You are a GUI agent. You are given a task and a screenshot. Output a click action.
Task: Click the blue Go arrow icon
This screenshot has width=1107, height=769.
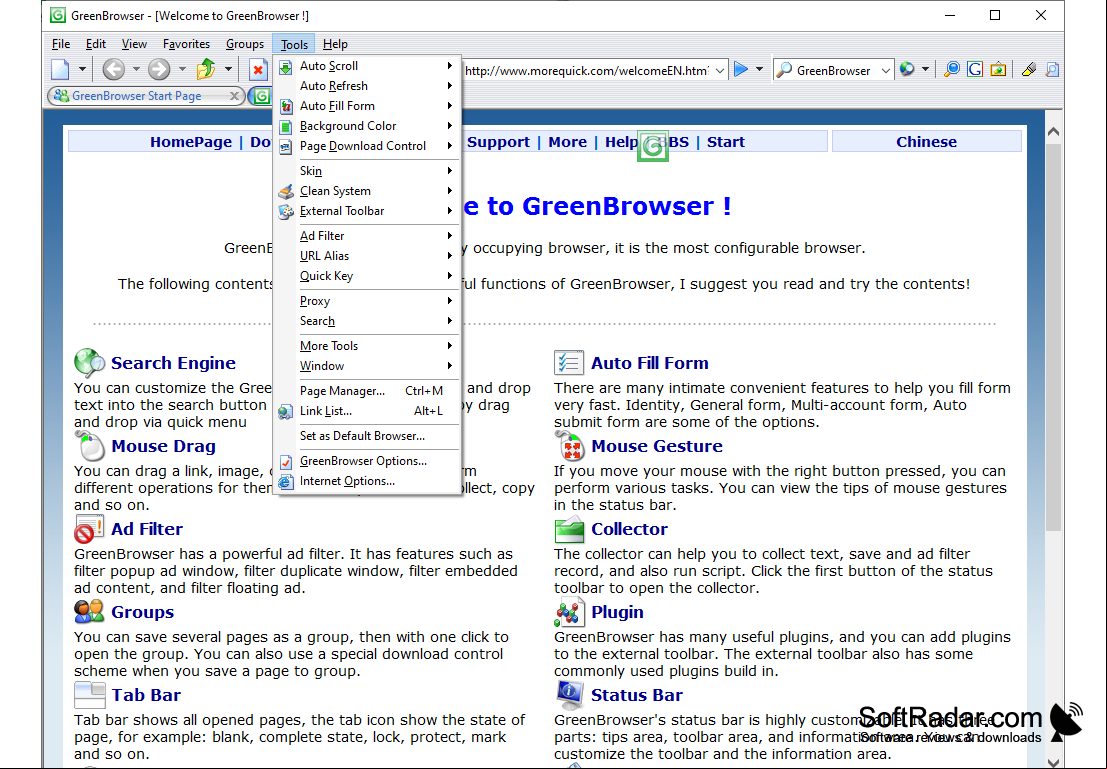(x=741, y=69)
